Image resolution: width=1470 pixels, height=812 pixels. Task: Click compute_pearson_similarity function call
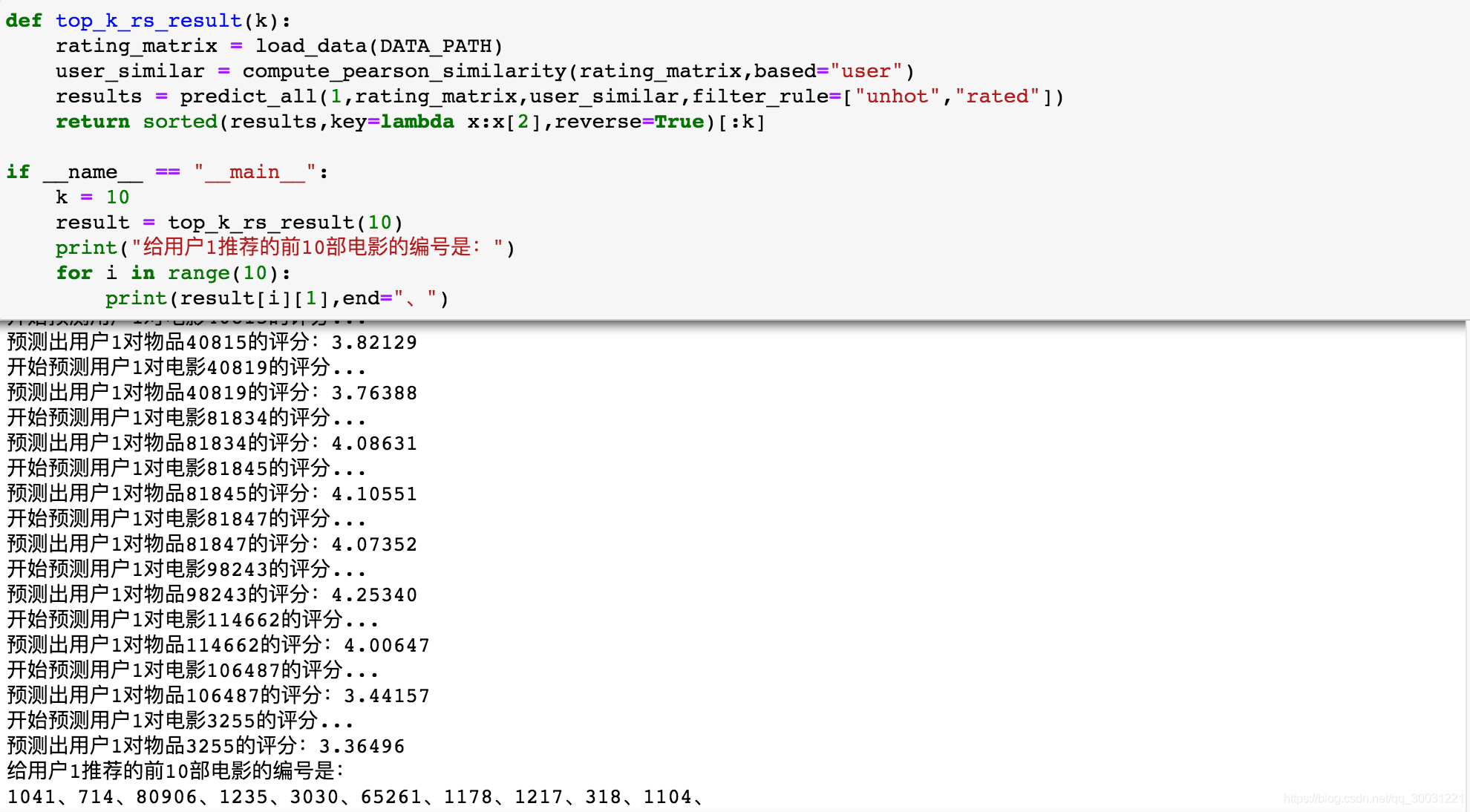click(x=404, y=71)
